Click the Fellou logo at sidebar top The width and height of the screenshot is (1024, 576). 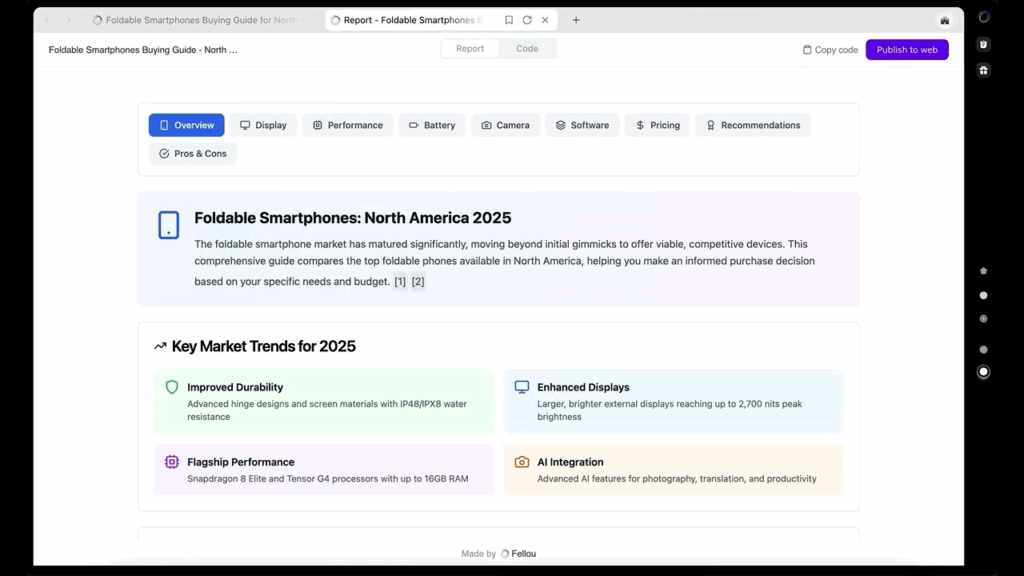pos(983,17)
